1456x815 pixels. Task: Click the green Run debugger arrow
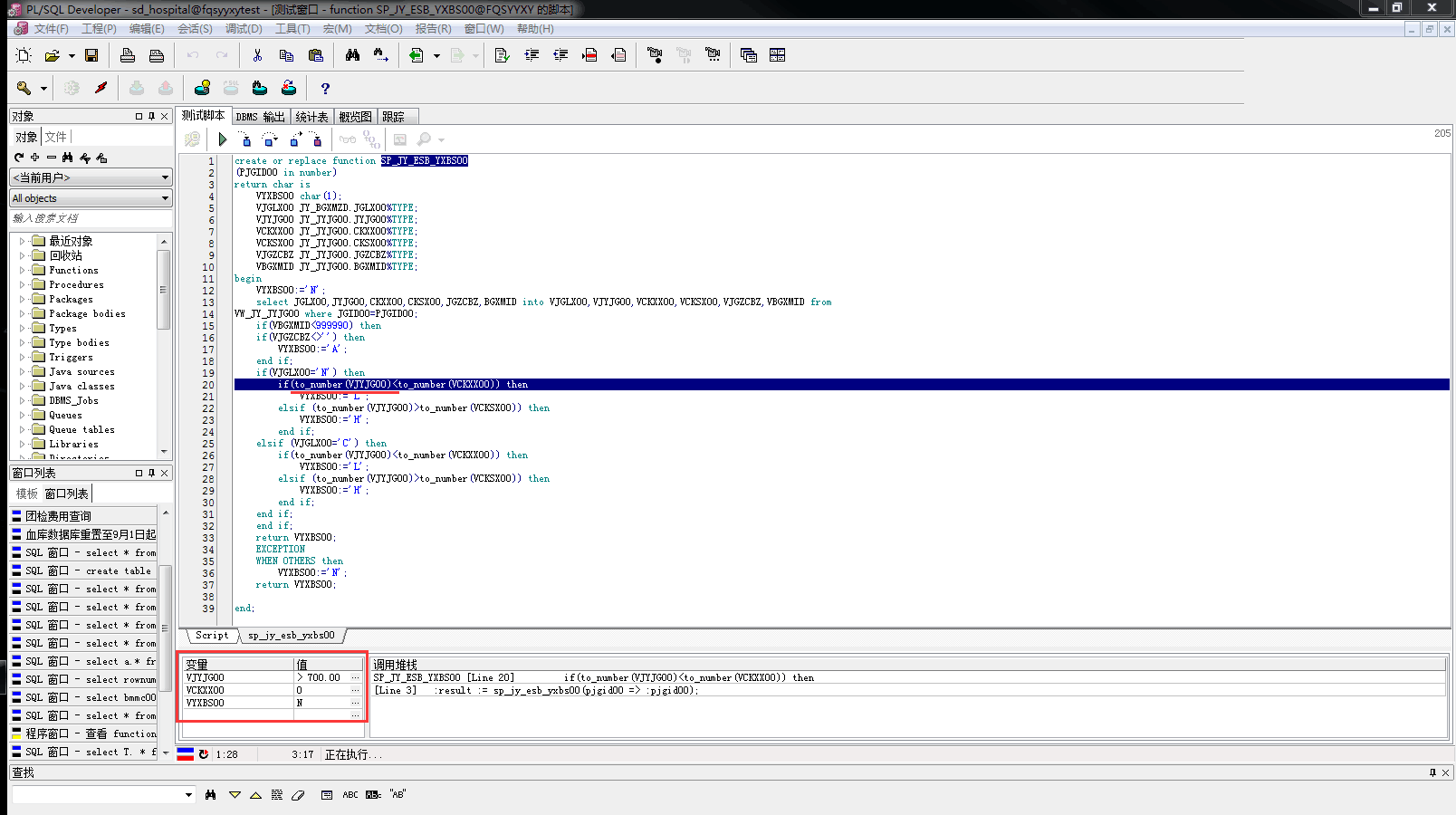pos(223,139)
